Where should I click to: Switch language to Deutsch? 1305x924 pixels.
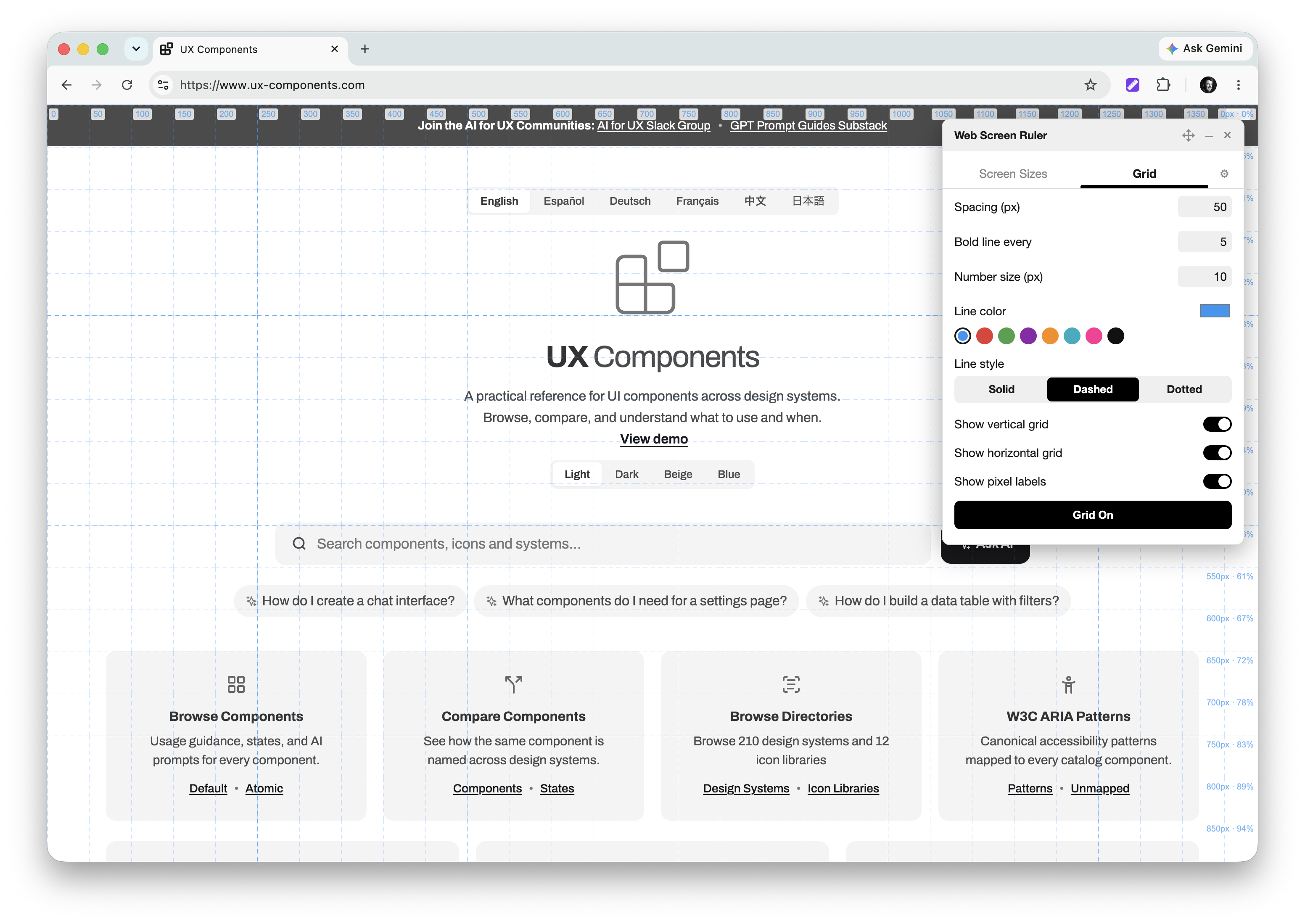[x=630, y=201]
